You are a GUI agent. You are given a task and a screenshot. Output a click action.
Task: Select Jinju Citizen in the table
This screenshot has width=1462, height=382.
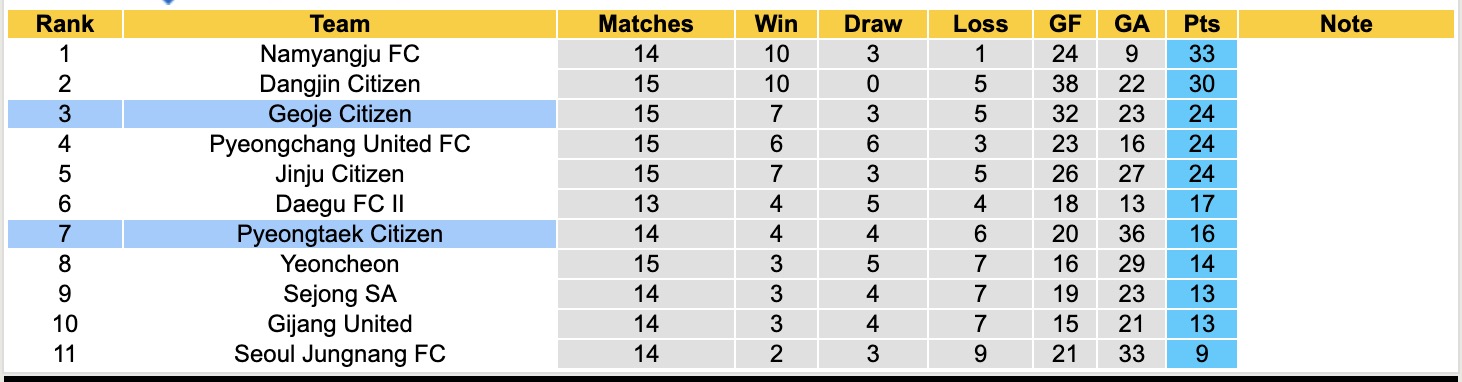340,174
